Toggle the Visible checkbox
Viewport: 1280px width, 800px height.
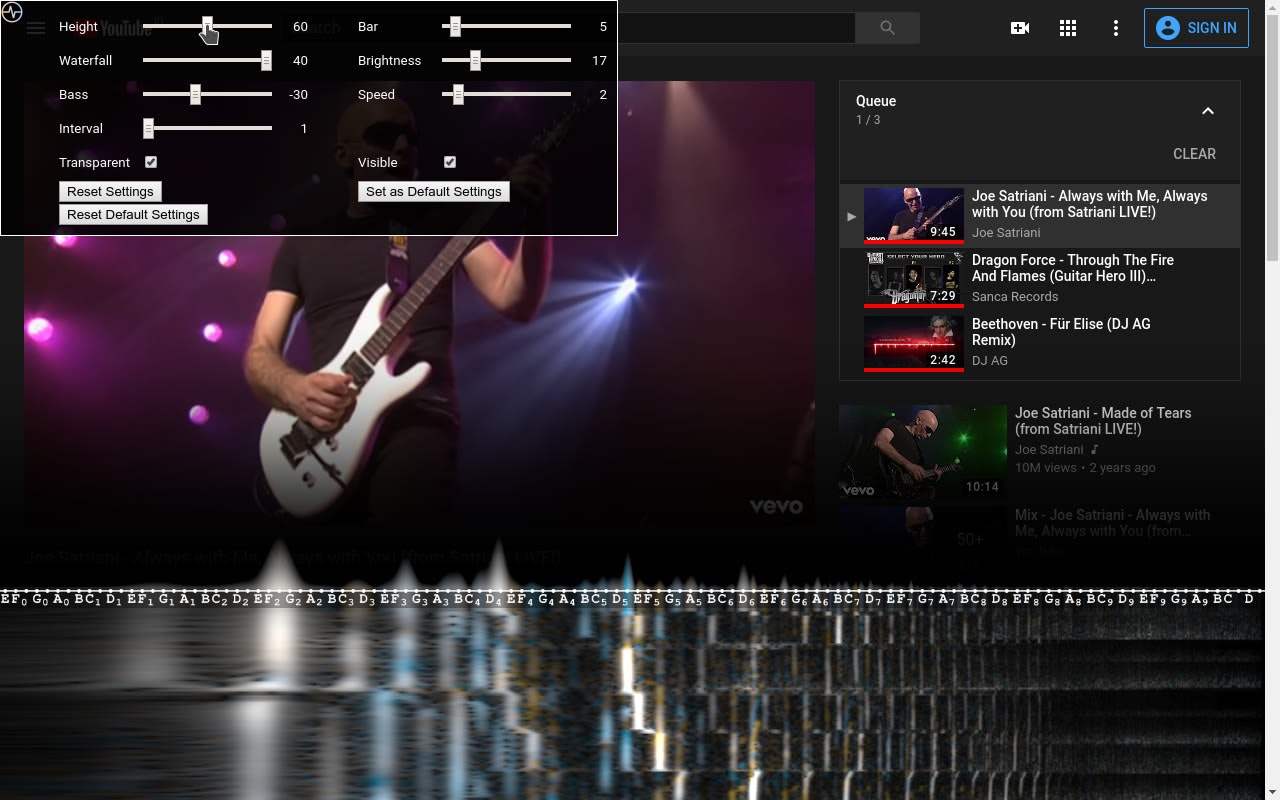450,162
